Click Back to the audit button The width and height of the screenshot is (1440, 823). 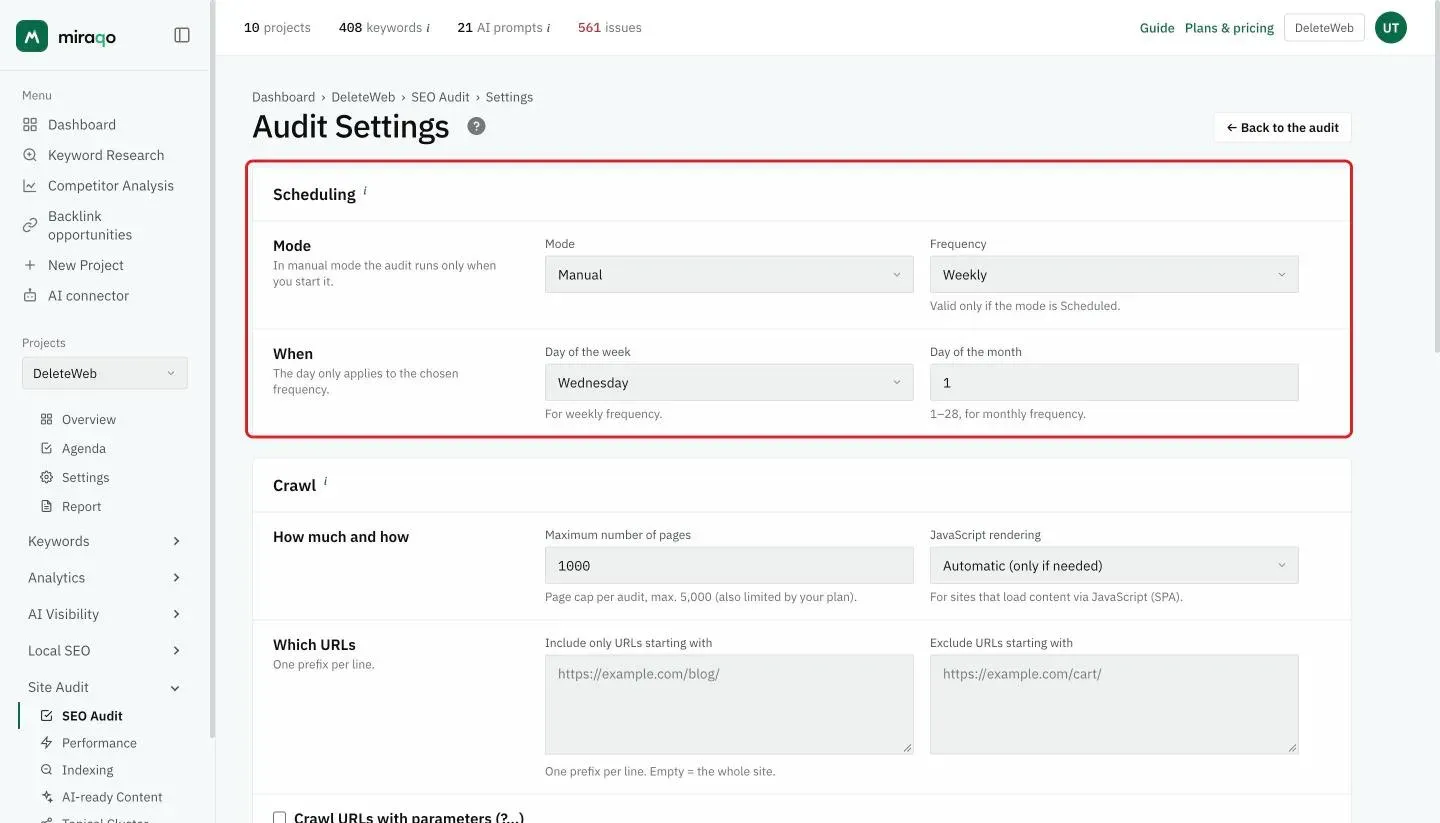(1283, 128)
